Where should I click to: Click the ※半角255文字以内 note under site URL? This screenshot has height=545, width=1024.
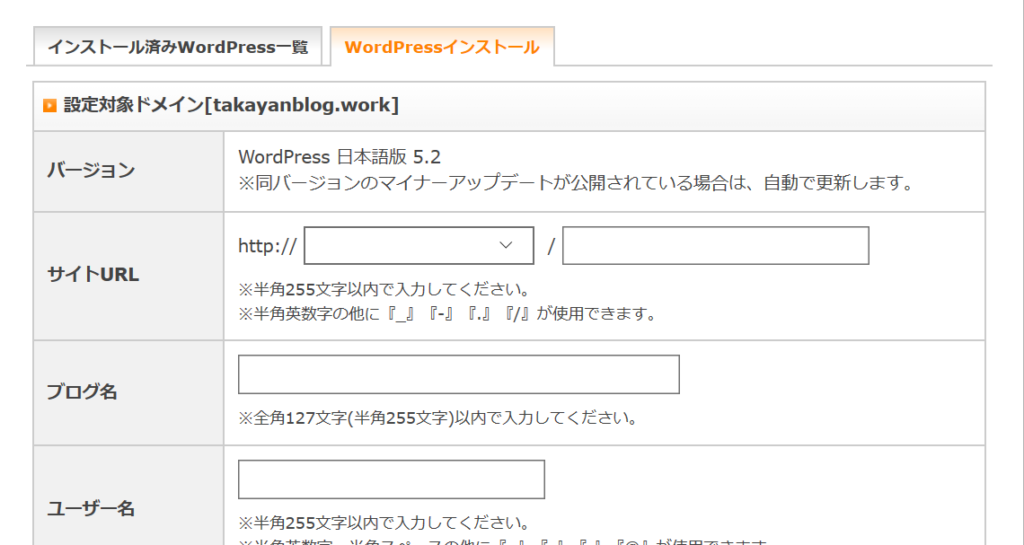(383, 289)
